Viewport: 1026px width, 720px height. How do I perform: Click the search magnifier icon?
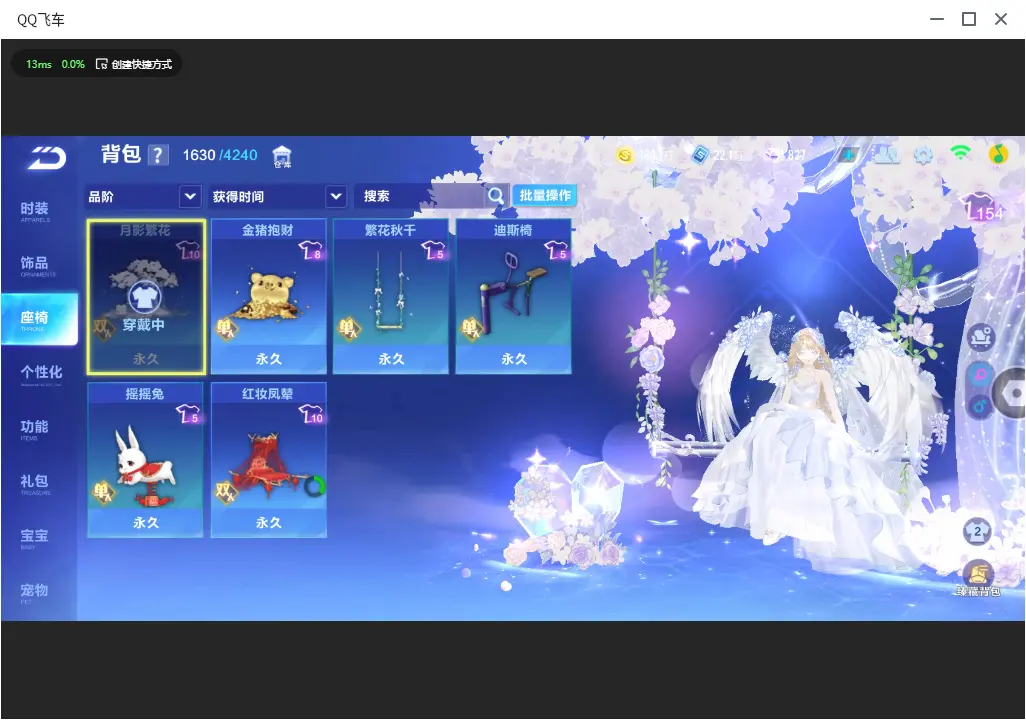pyautogui.click(x=495, y=195)
